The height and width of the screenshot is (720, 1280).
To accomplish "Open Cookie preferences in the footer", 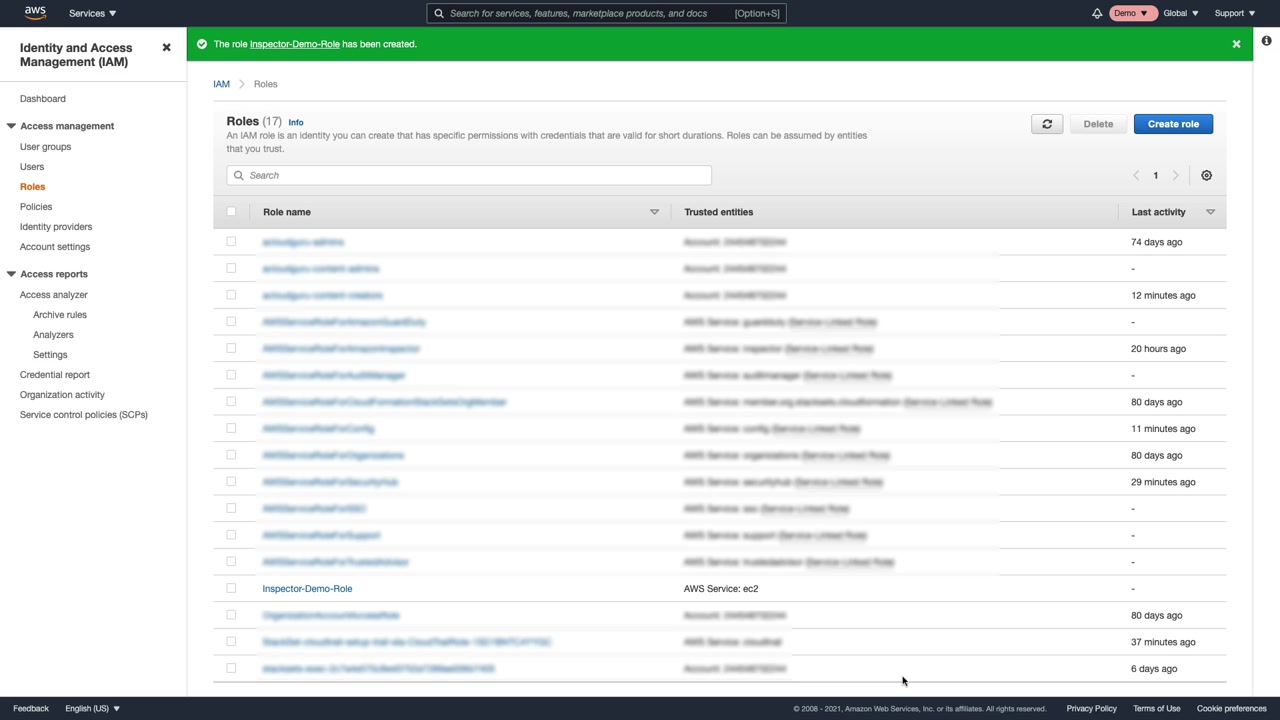I will point(1231,708).
